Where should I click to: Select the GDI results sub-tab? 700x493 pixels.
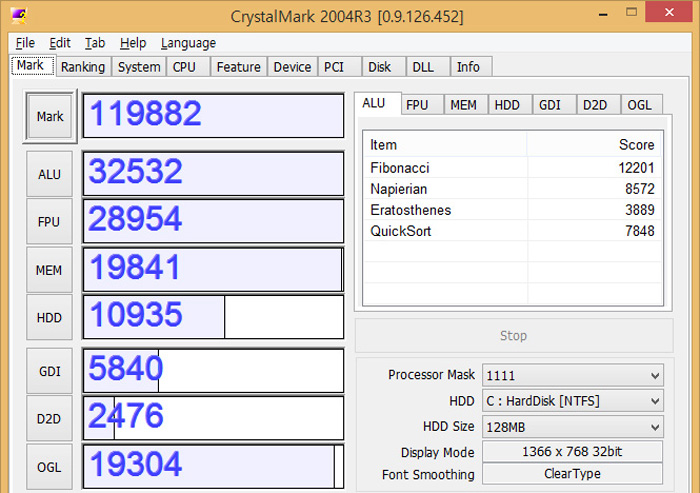(x=554, y=105)
